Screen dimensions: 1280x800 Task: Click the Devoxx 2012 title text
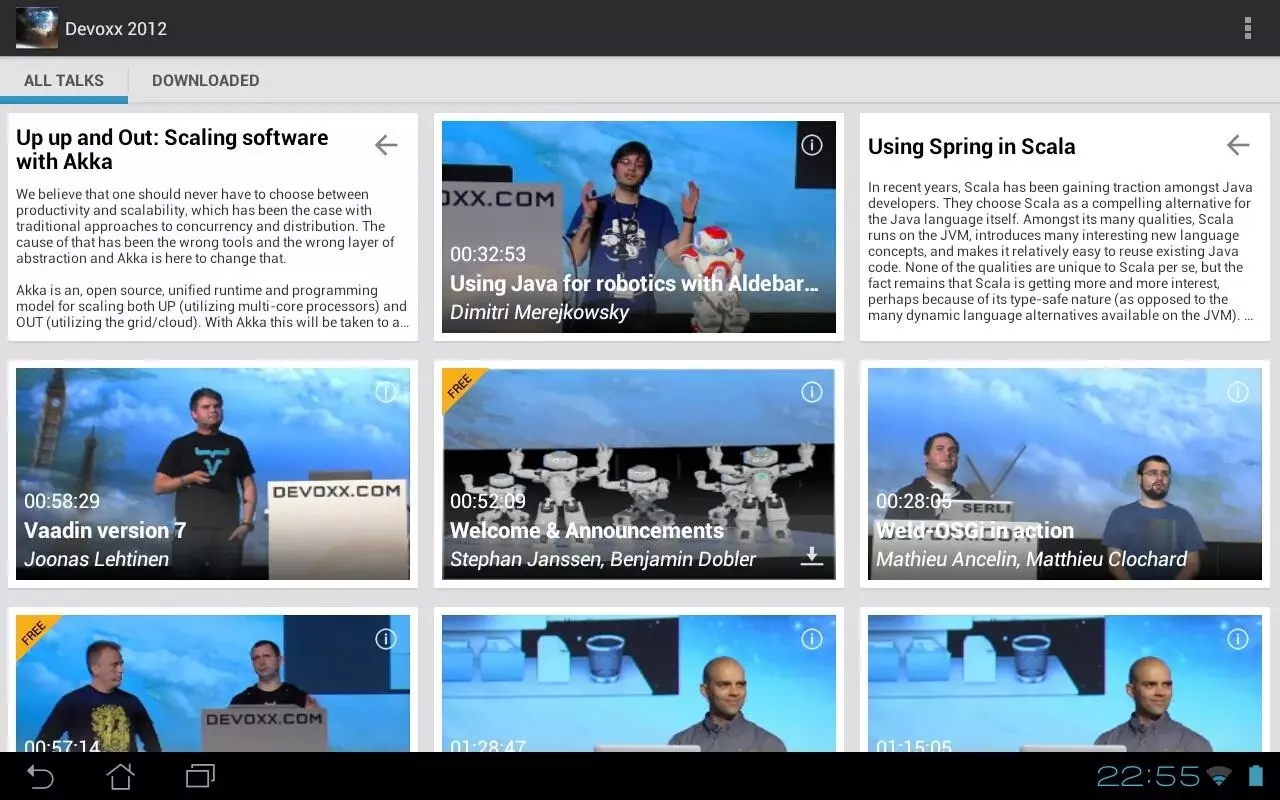point(116,28)
